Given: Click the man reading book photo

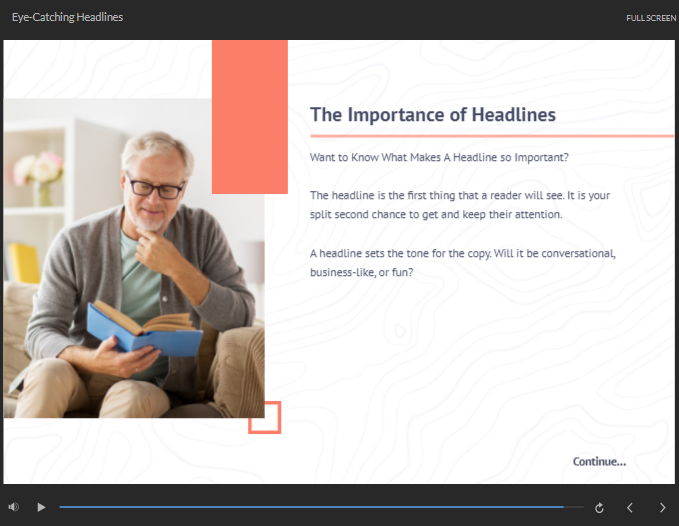Looking at the screenshot, I should (x=134, y=258).
